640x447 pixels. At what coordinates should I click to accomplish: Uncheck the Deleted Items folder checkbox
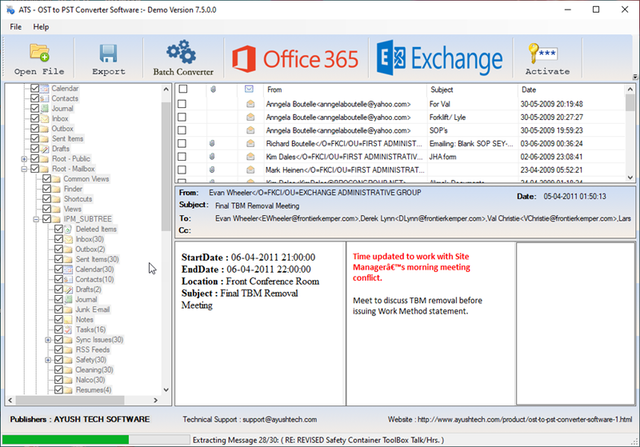pos(59,229)
